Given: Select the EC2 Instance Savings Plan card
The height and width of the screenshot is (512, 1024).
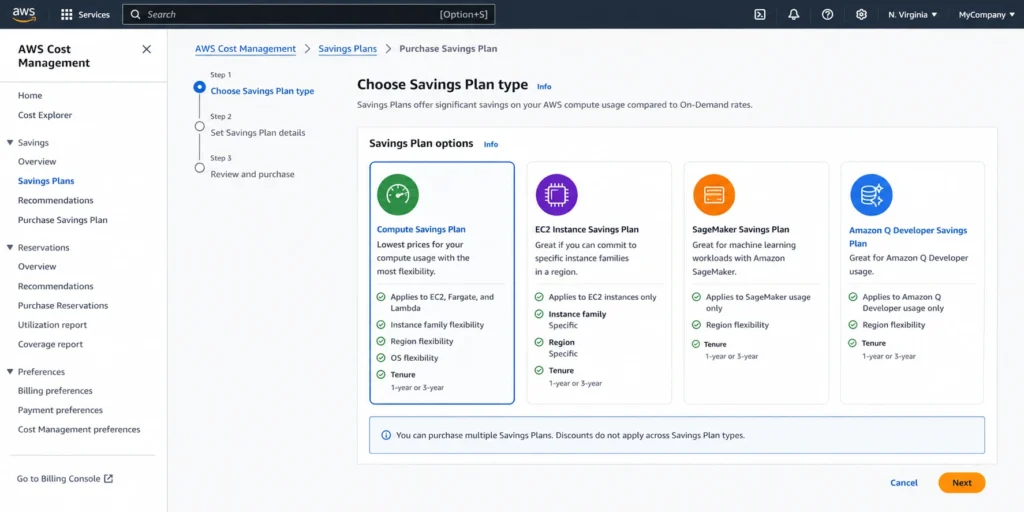Looking at the screenshot, I should point(599,283).
